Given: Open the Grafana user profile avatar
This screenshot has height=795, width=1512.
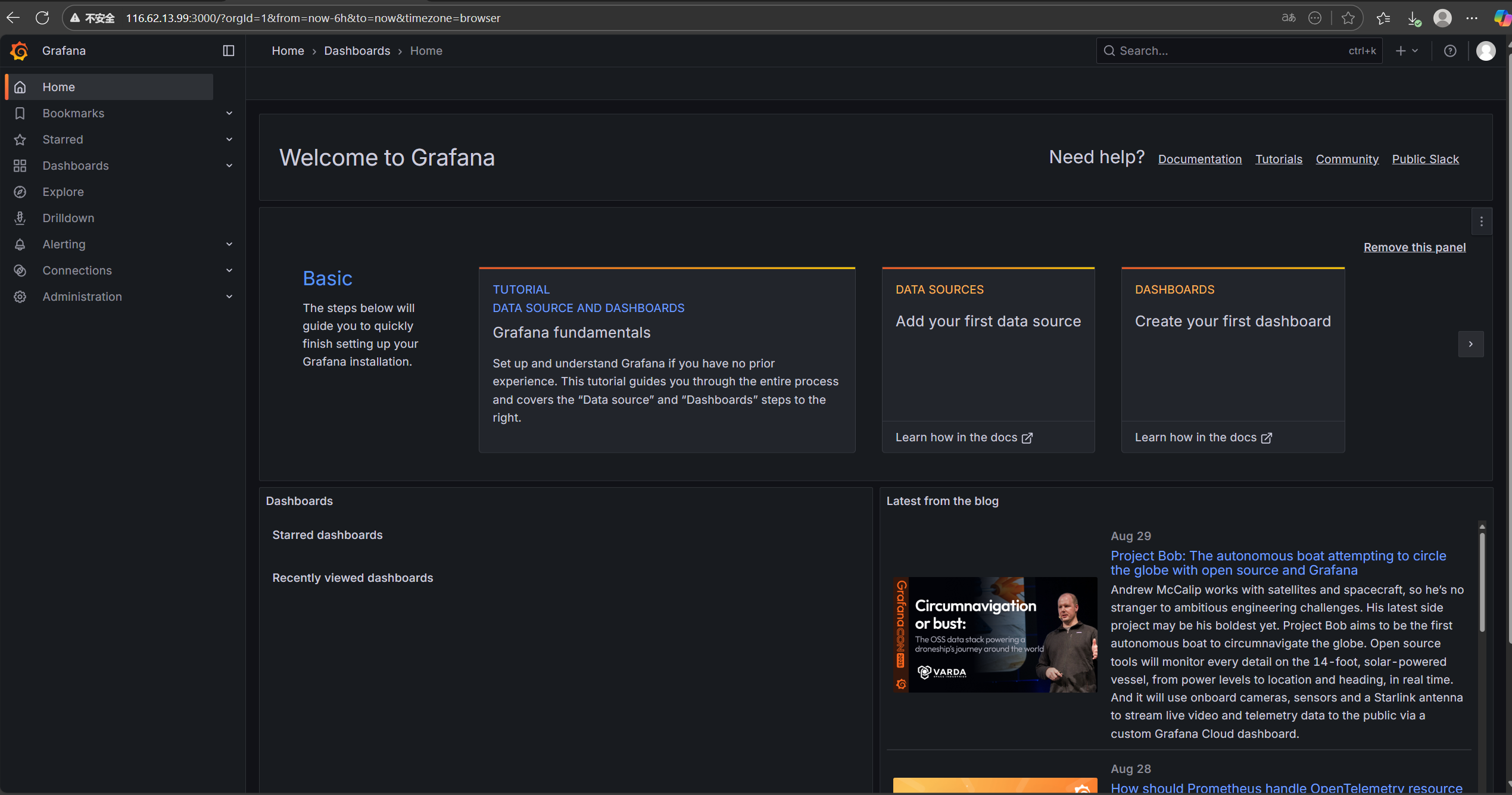Looking at the screenshot, I should [1486, 51].
